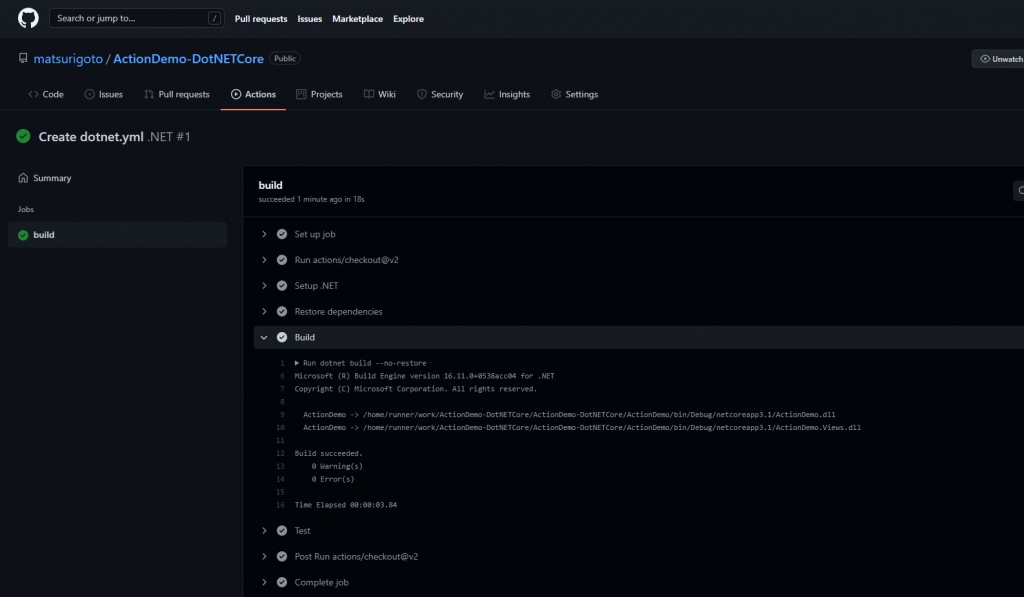Switch to the repository Pull requests tab
The width and height of the screenshot is (1024, 597).
177,94
